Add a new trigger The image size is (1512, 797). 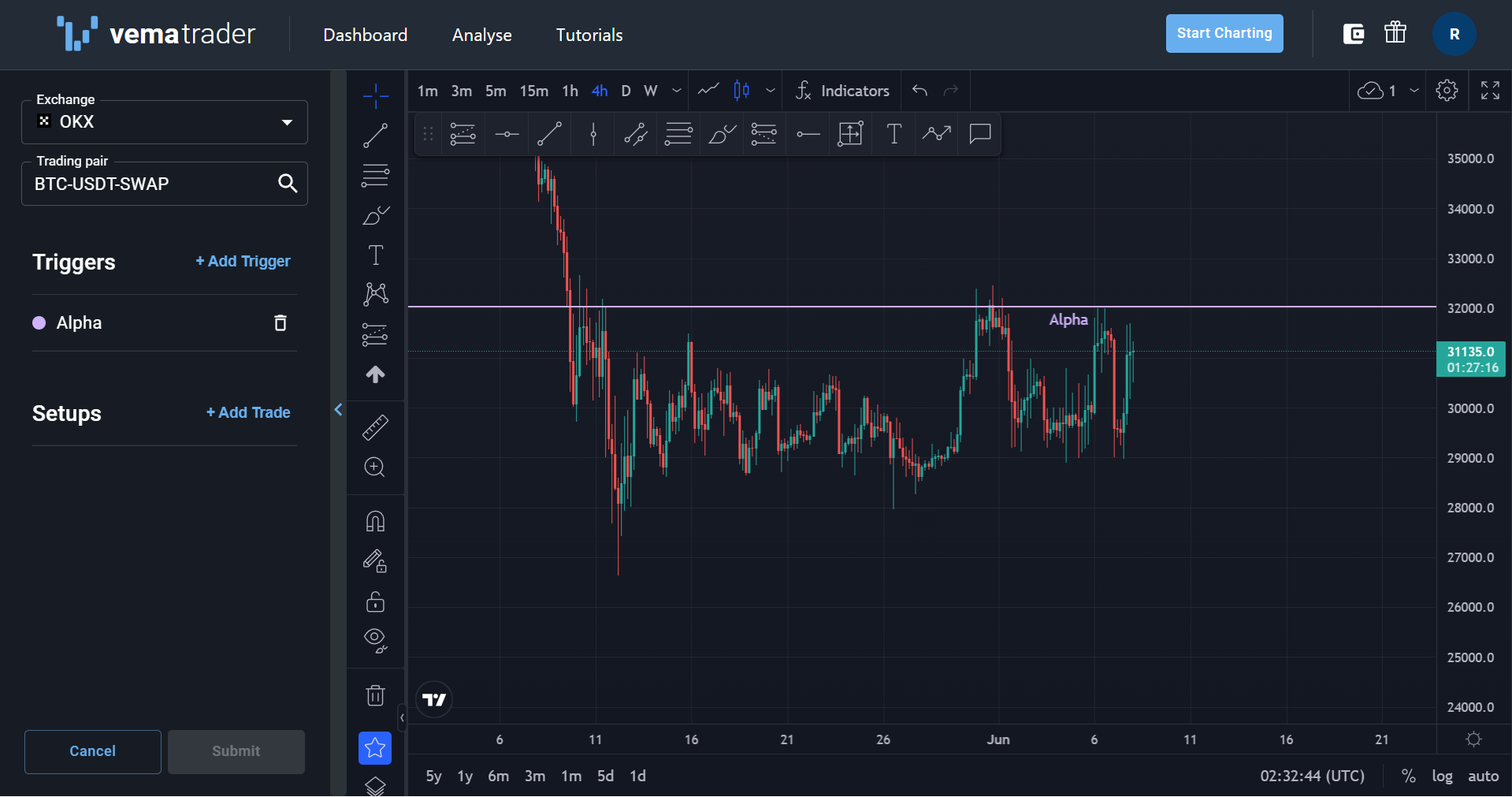pyautogui.click(x=243, y=261)
